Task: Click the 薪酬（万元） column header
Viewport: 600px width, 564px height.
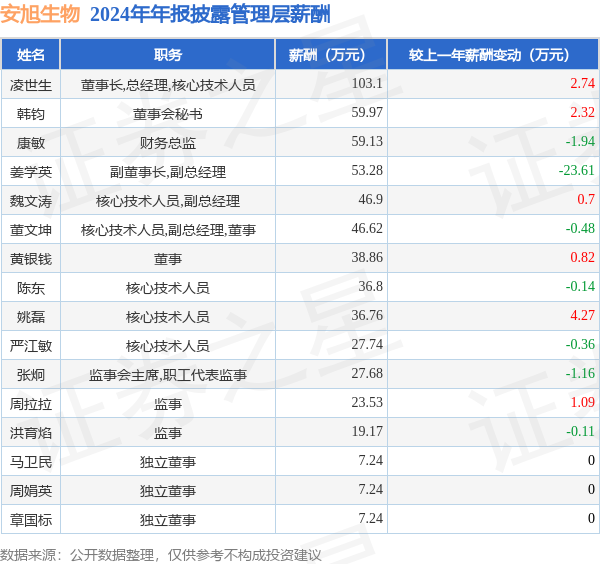Action: (x=331, y=55)
